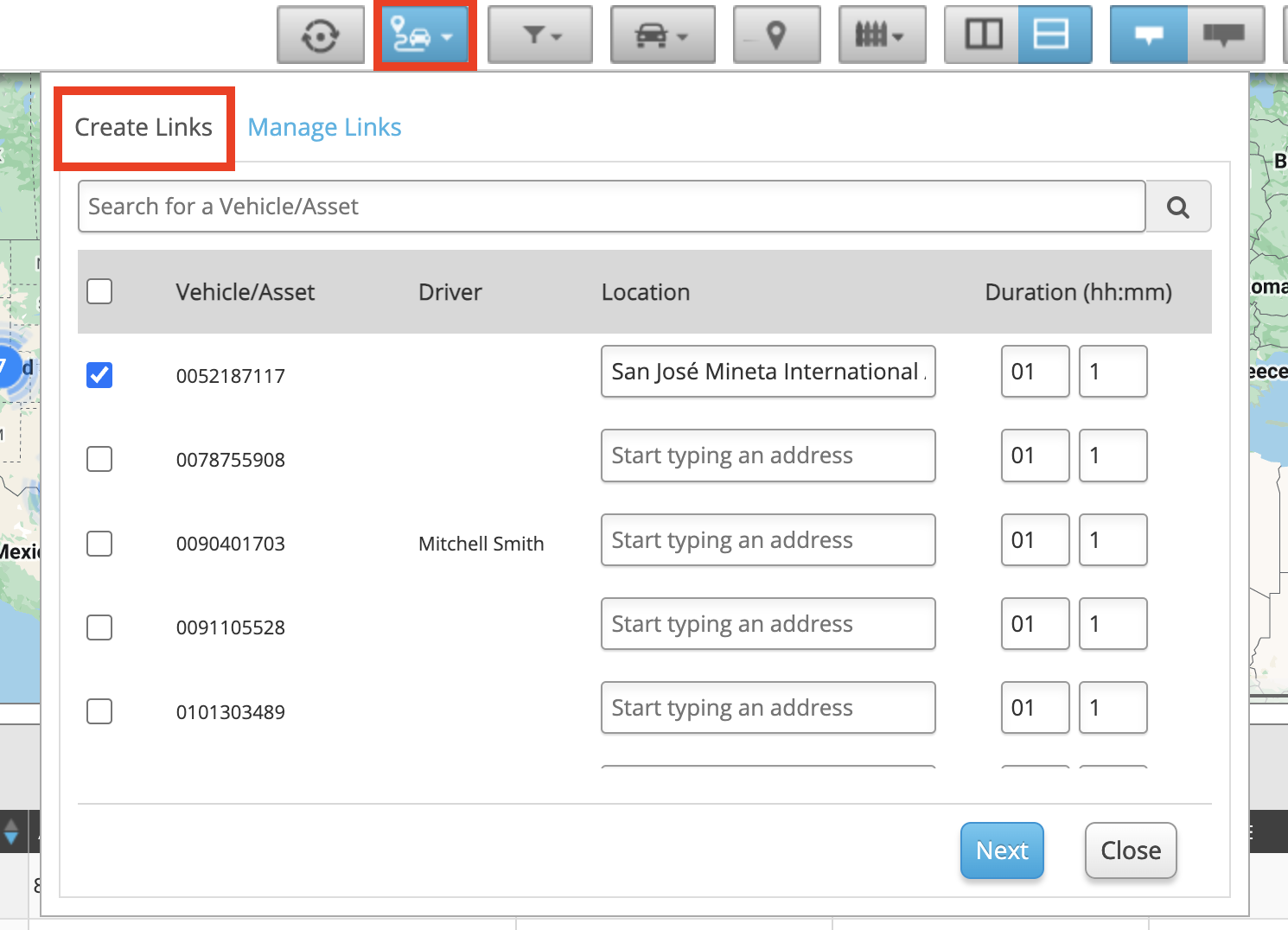
Task: Click hours field for vehicle 0090401703
Action: tap(1036, 540)
